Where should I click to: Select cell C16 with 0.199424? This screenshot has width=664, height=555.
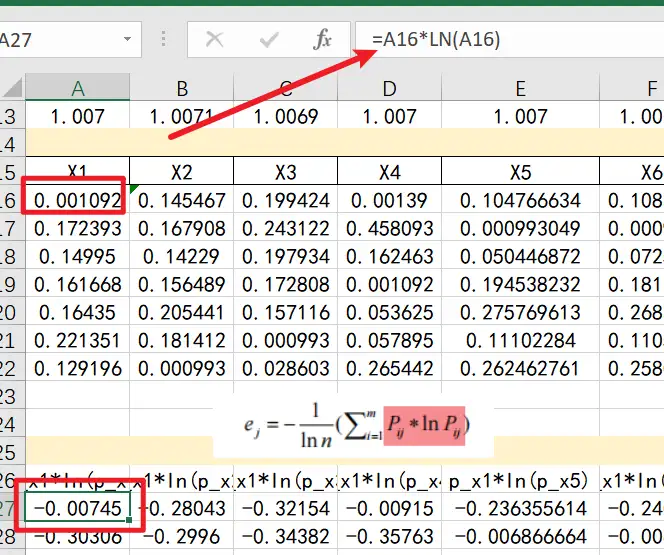pyautogui.click(x=286, y=200)
